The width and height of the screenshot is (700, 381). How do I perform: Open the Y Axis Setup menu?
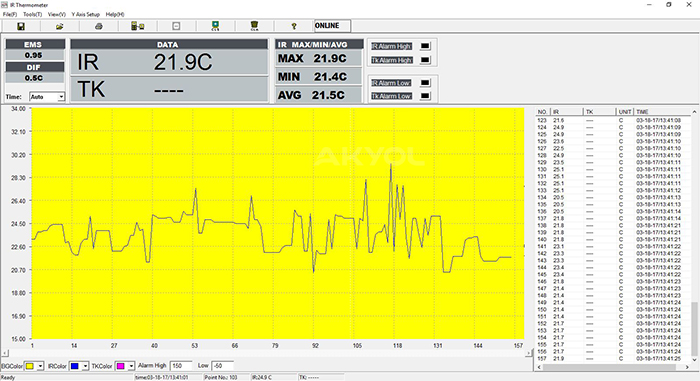(86, 14)
